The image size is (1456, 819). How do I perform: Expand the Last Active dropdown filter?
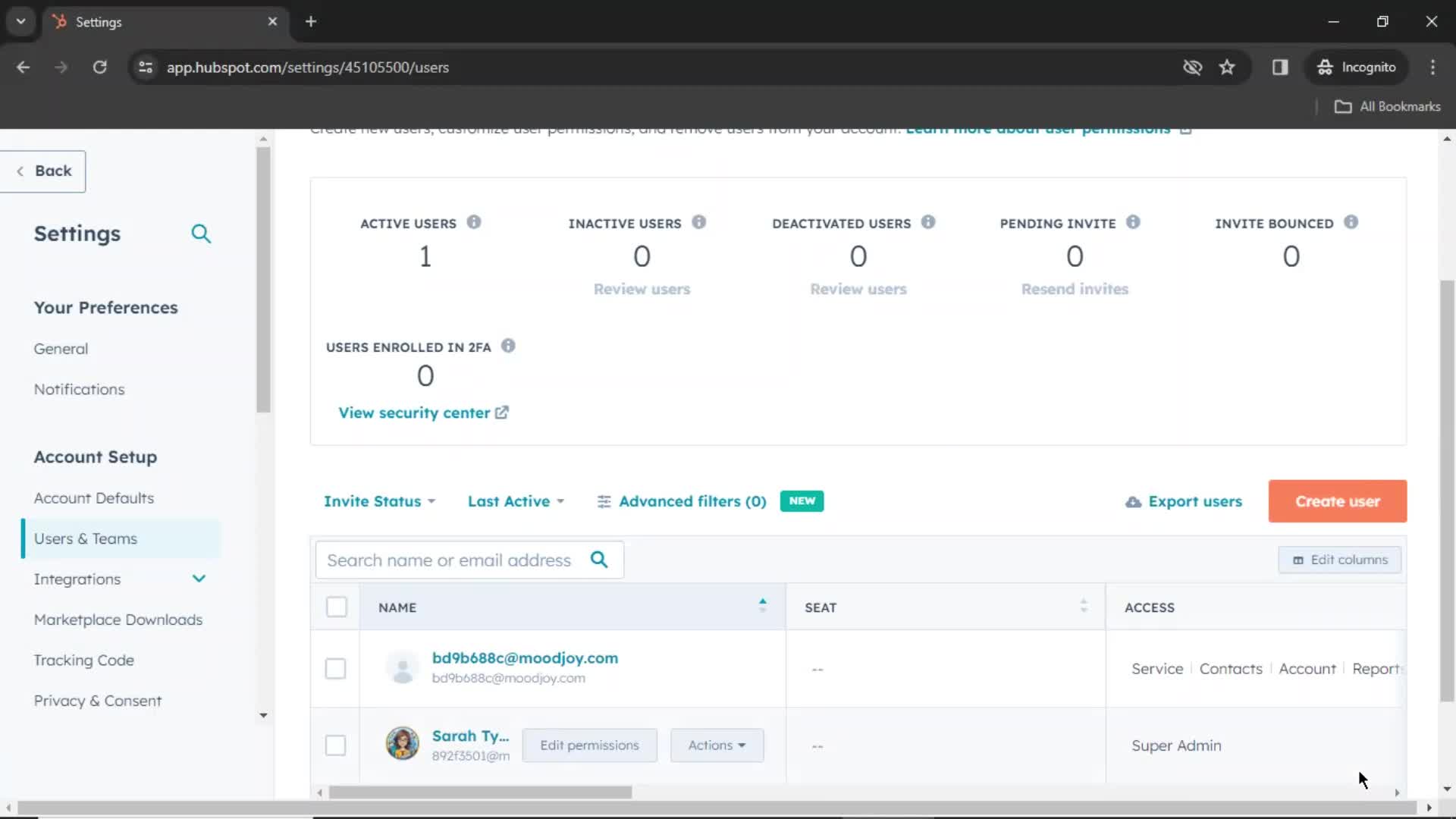coord(515,501)
